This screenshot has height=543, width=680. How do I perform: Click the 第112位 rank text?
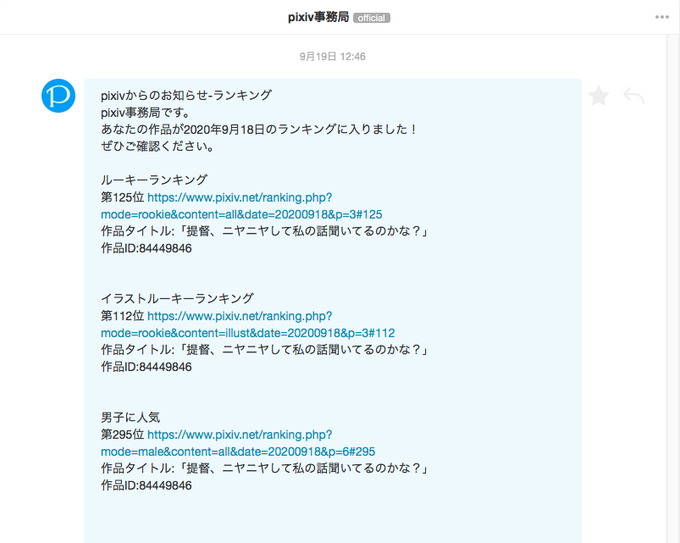coord(122,316)
